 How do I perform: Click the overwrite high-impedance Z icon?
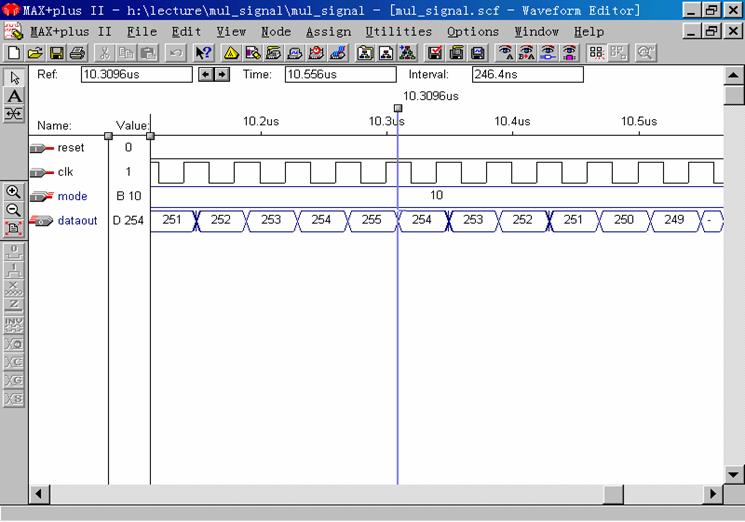point(14,306)
